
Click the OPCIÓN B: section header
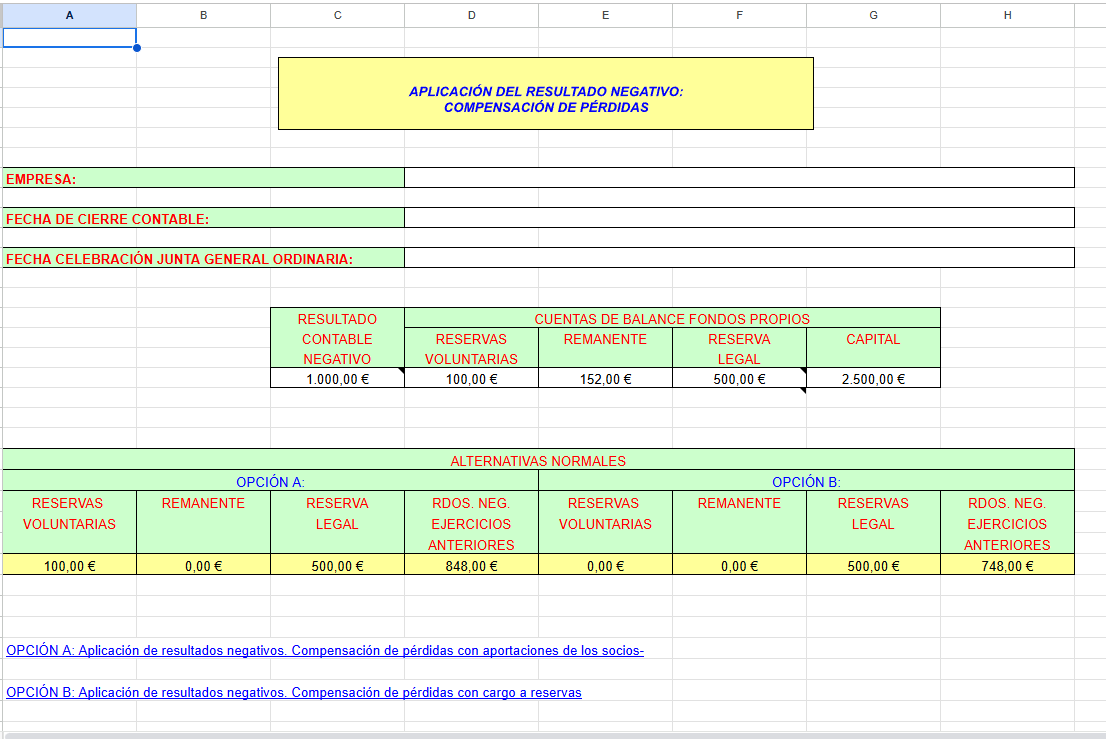pos(806,482)
